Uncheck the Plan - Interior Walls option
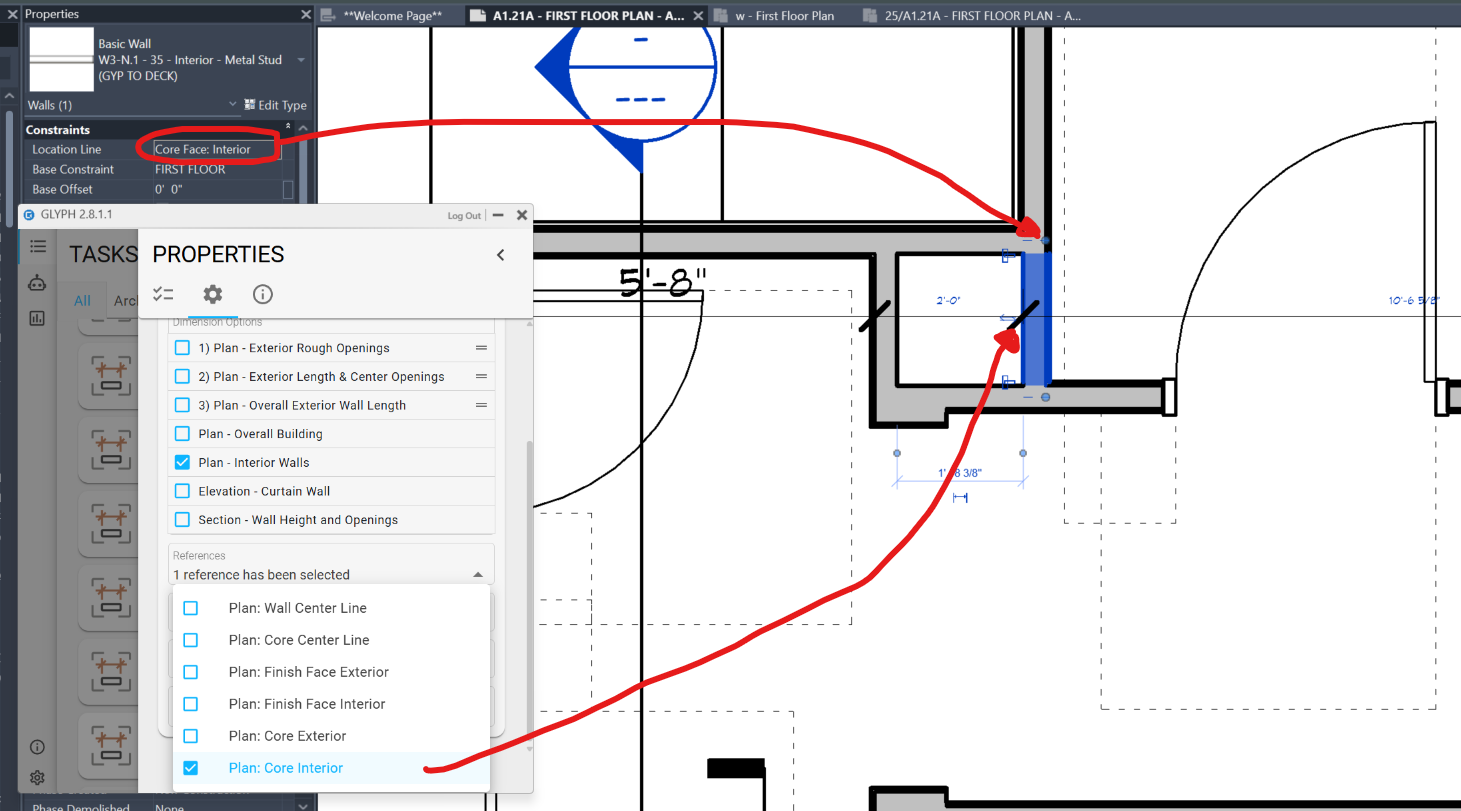 [182, 462]
